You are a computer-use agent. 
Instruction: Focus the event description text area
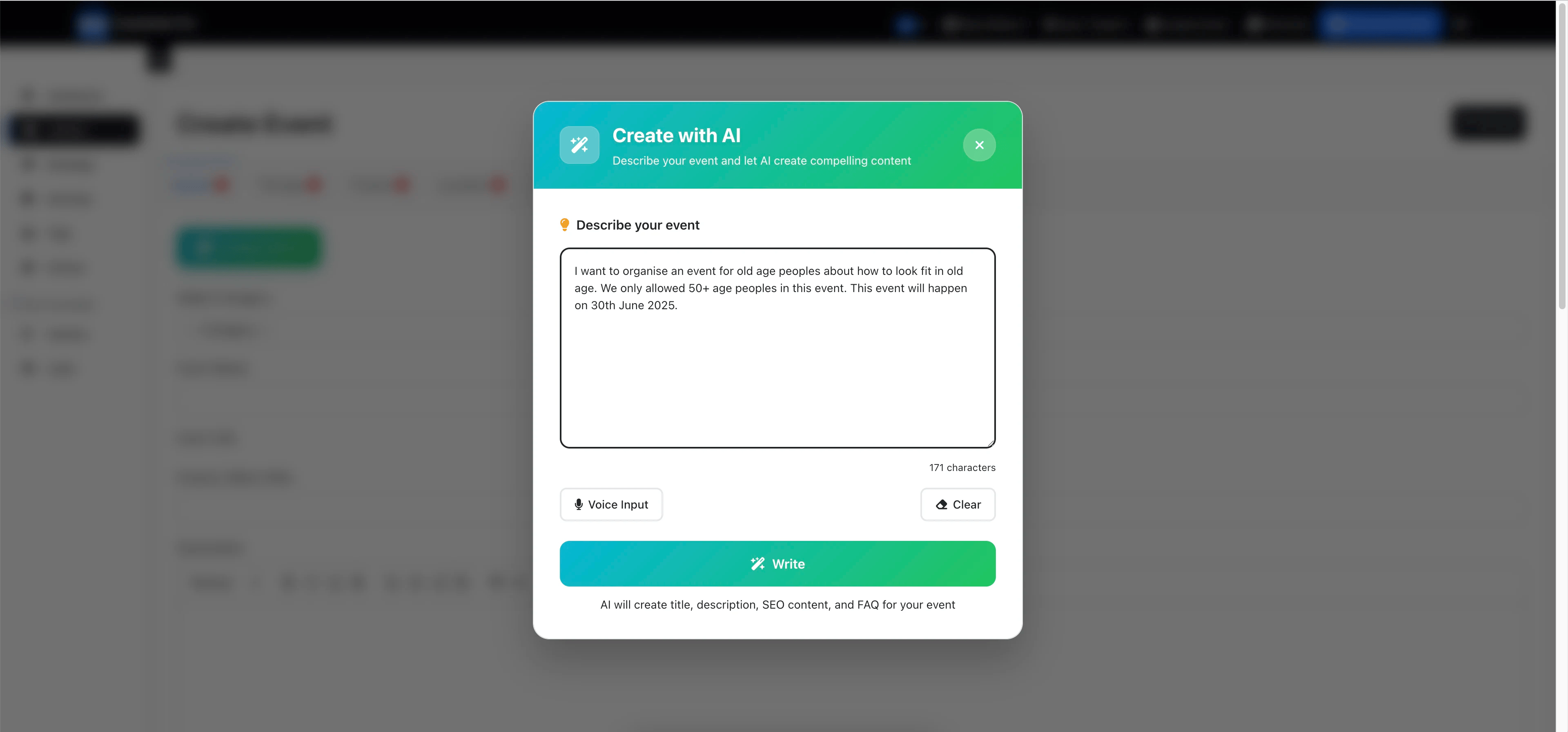click(777, 348)
